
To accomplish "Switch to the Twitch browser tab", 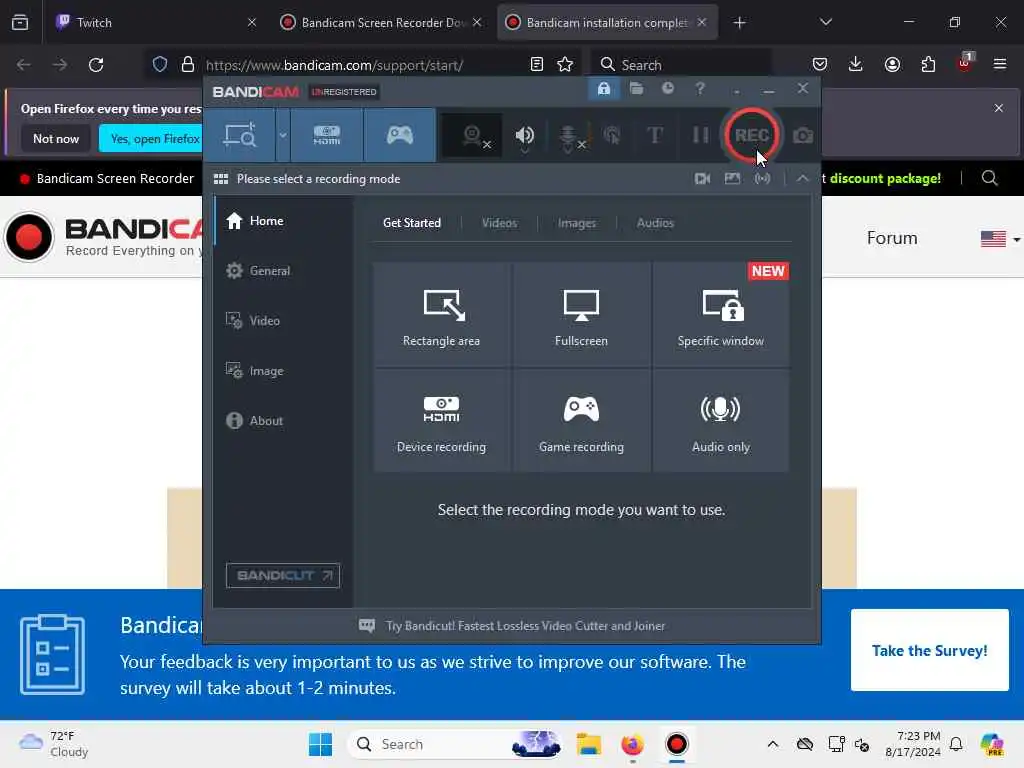I will [155, 22].
